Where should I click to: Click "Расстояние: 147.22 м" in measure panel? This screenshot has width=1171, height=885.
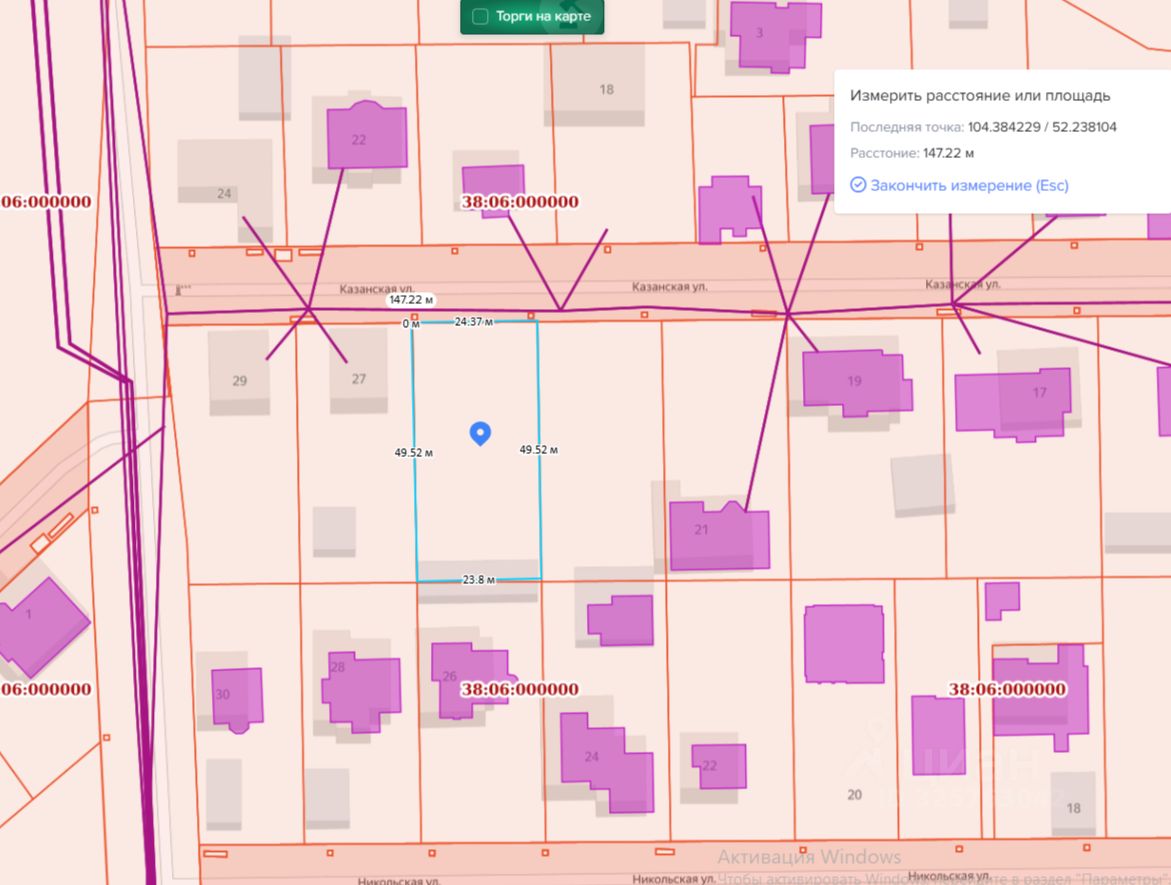(x=912, y=153)
